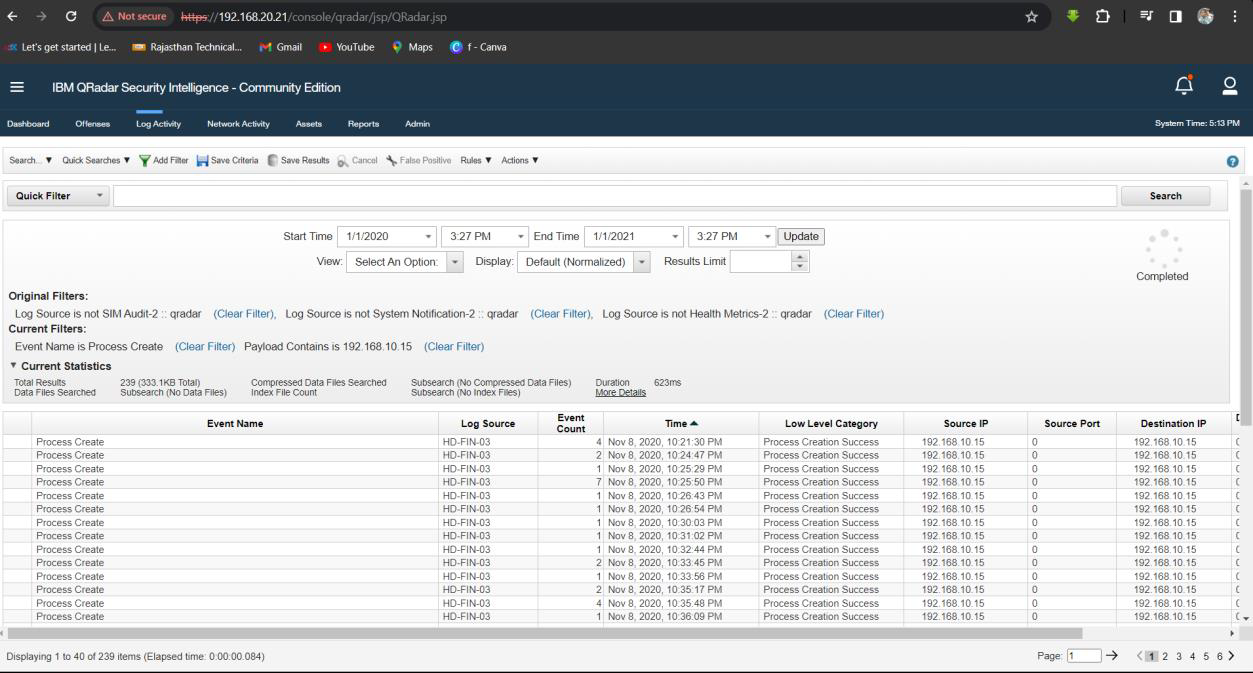Click the horizontal scrollbar under the table
This screenshot has height=673, width=1253.
(545, 633)
